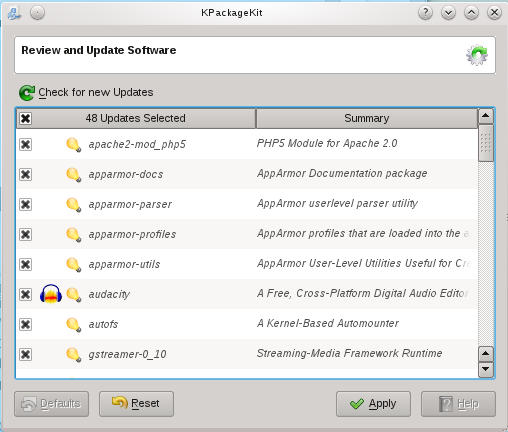Deselect the audacity package checkbox
Image resolution: width=508 pixels, height=432 pixels.
point(26,294)
